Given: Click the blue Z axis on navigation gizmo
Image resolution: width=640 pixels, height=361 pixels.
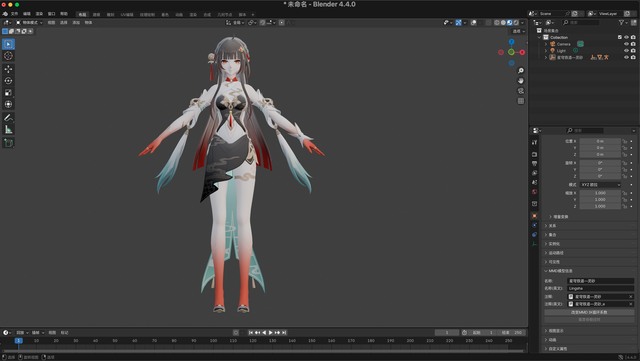Looking at the screenshot, I should (511, 42).
